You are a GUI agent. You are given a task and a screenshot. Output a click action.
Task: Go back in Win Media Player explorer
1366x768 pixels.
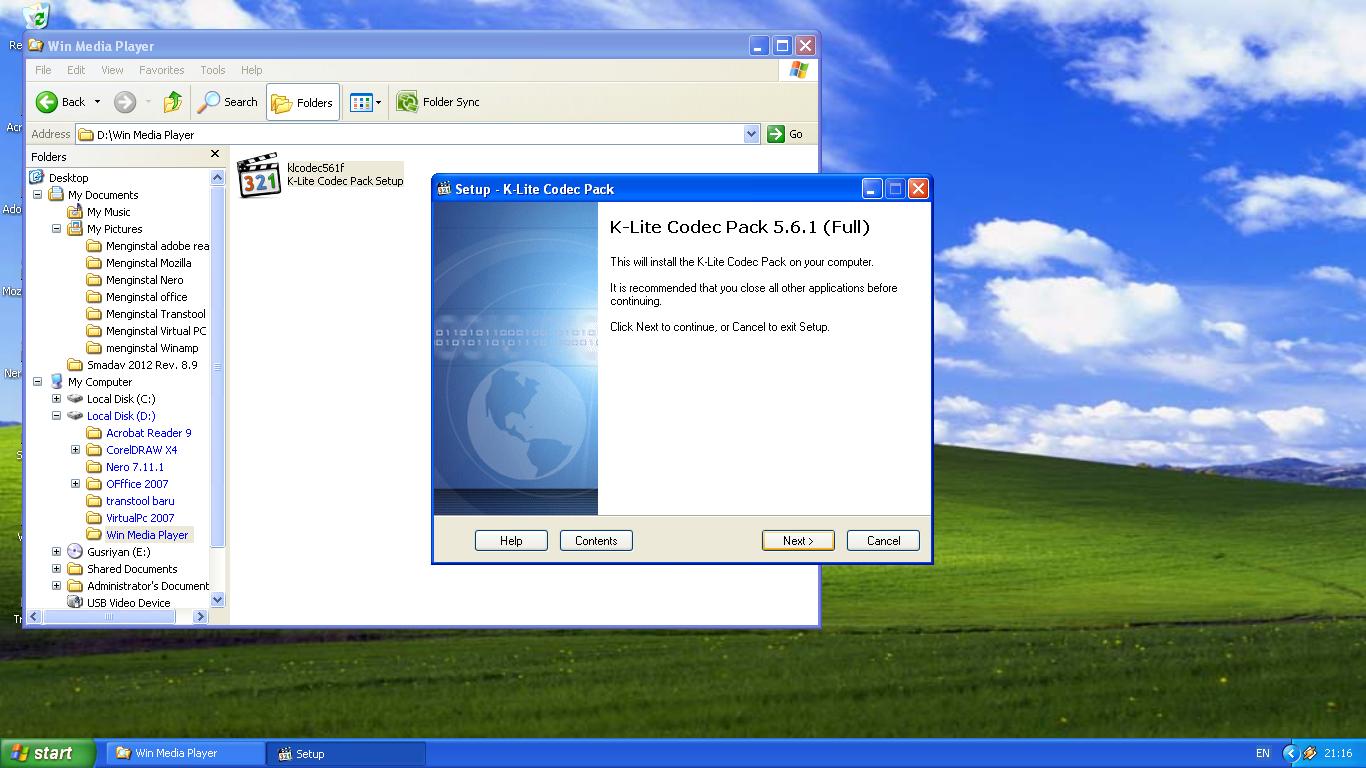[62, 102]
